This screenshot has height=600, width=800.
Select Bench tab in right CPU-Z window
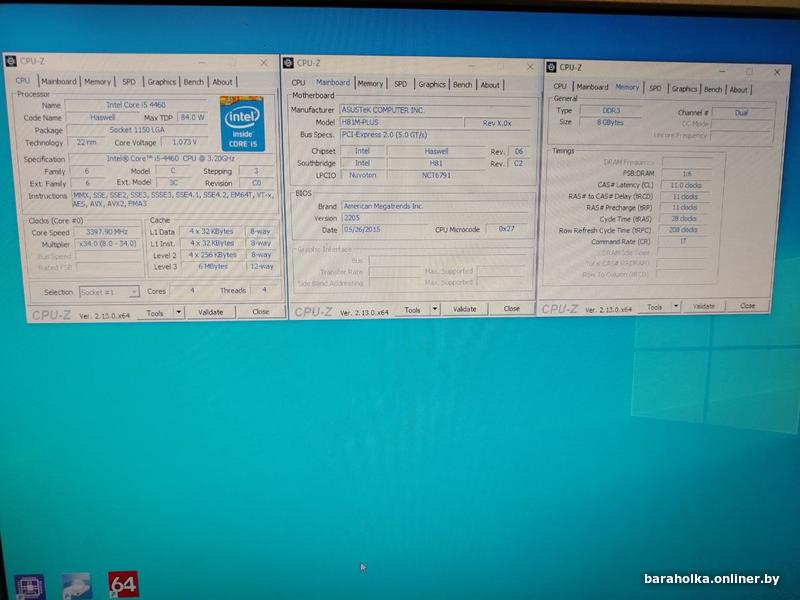(x=713, y=89)
